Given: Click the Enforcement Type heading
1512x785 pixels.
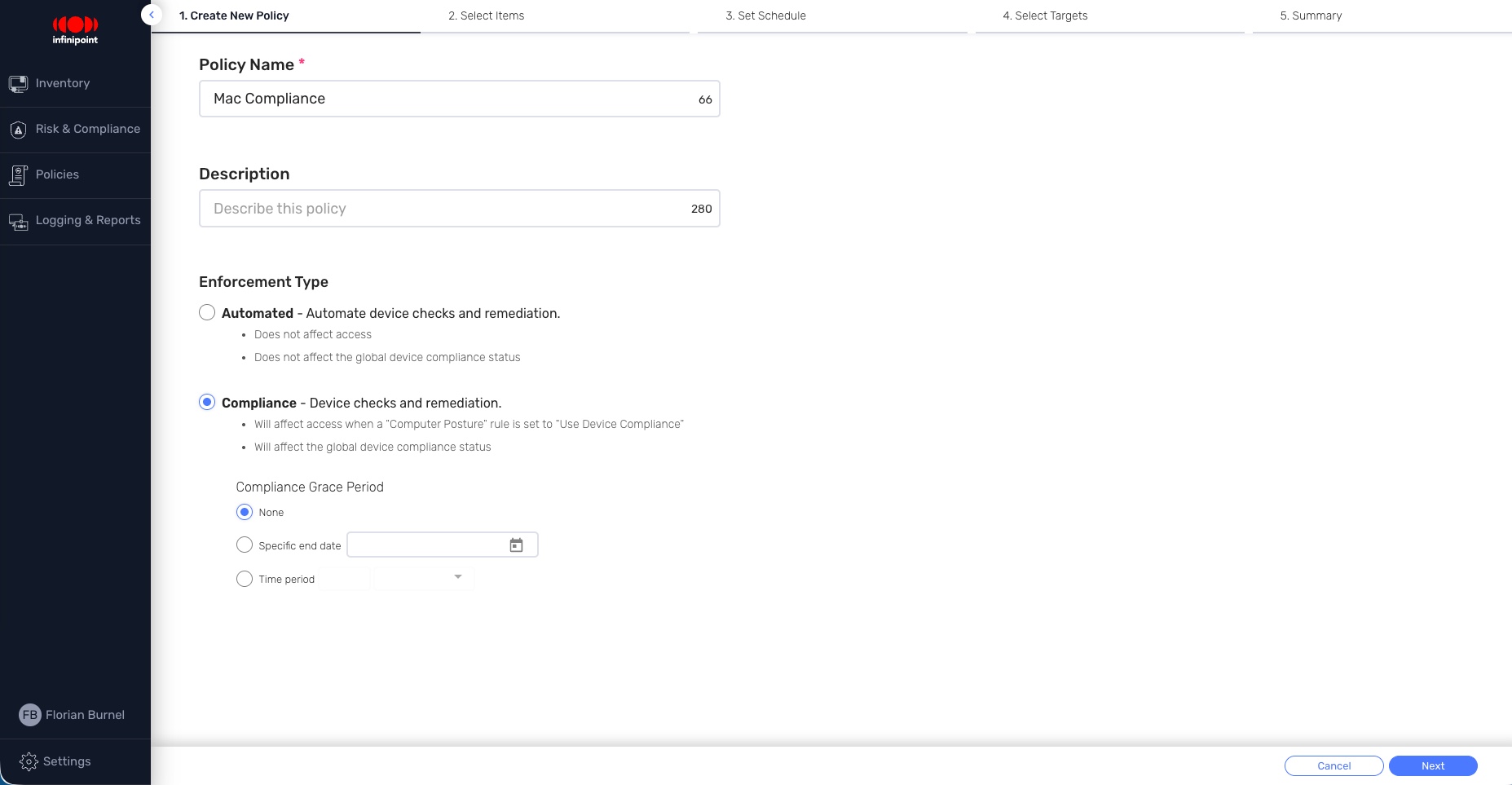Looking at the screenshot, I should pyautogui.click(x=263, y=282).
